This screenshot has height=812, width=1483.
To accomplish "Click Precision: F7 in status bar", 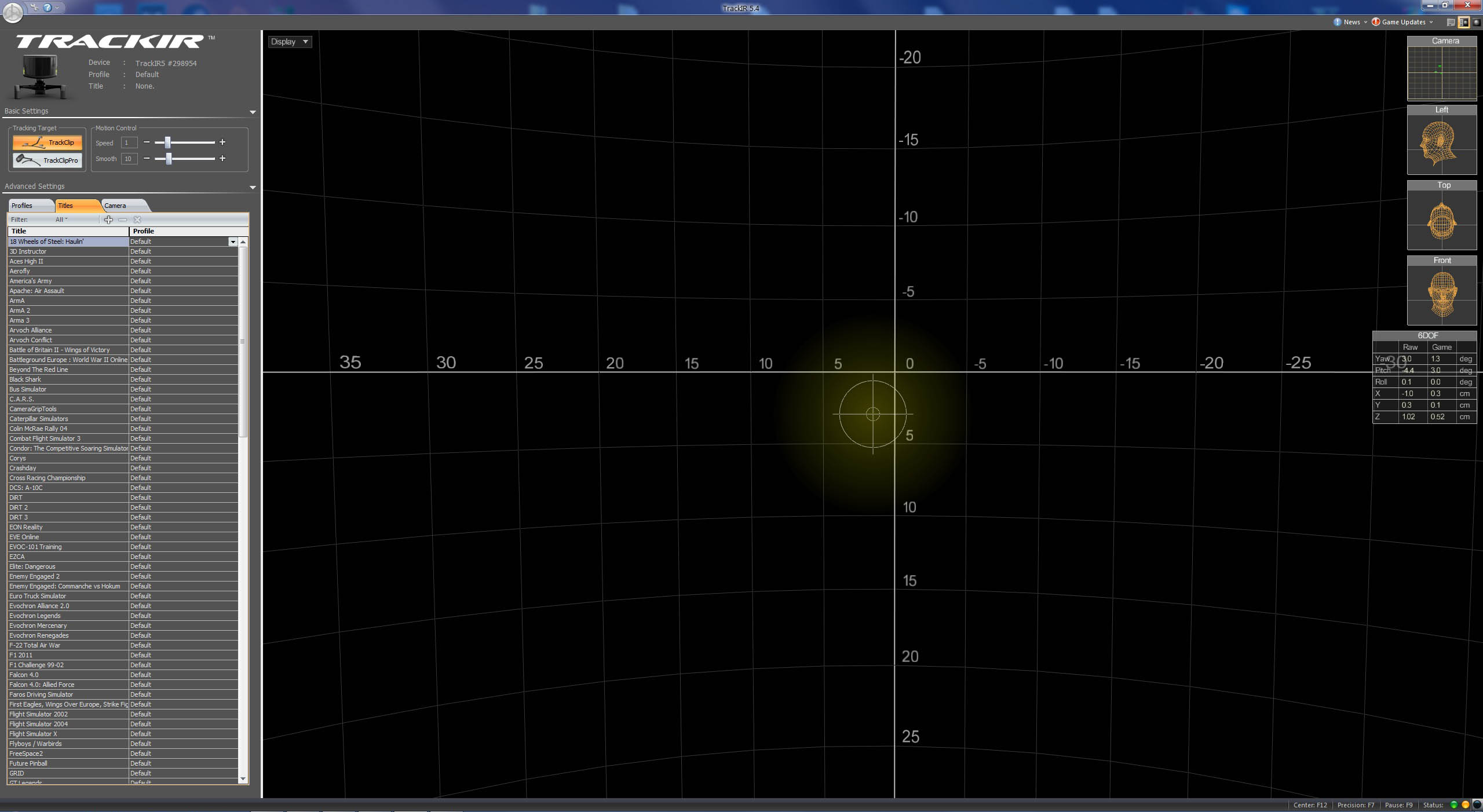I will [1356, 805].
